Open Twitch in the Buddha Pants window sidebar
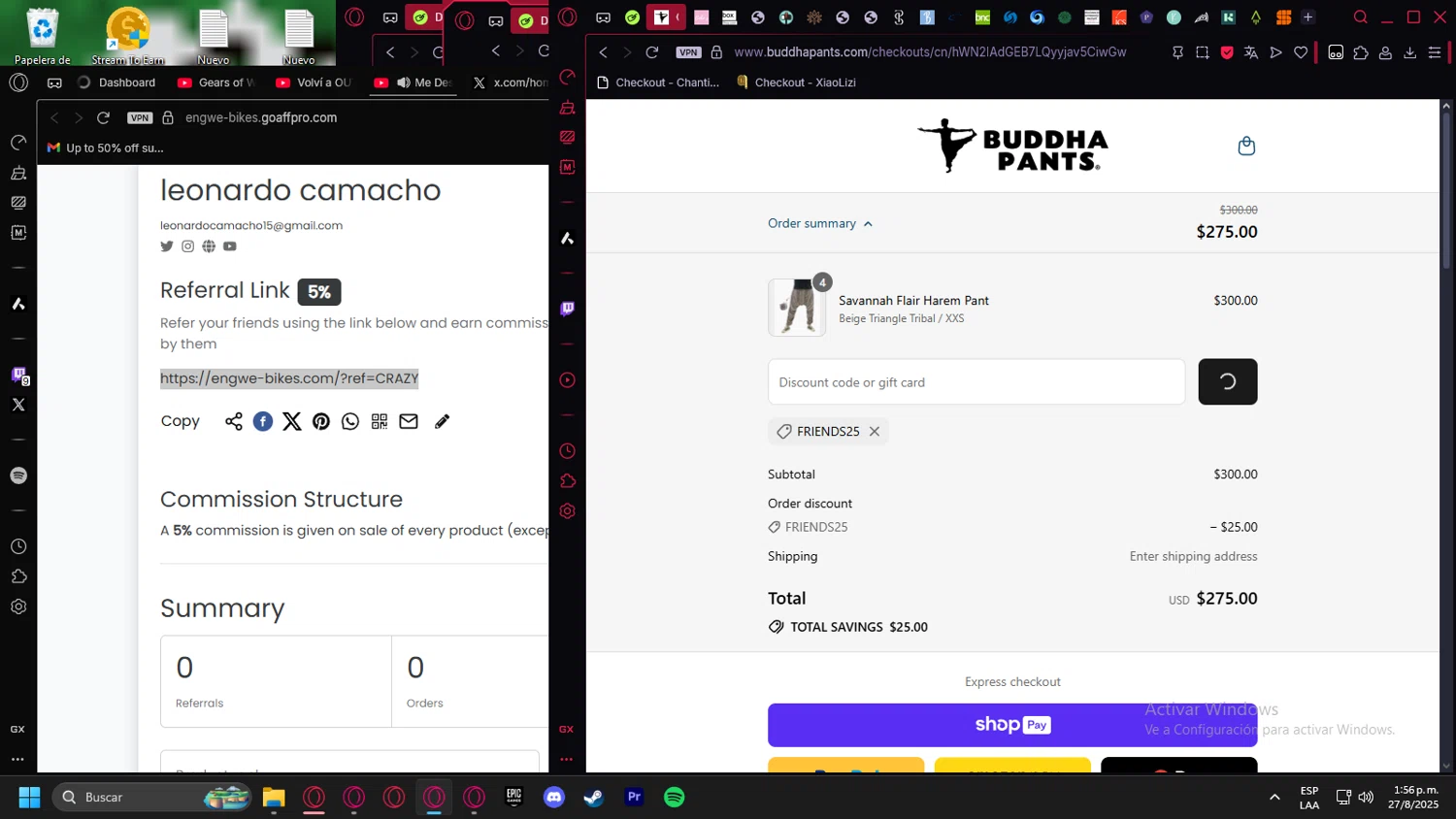Image resolution: width=1456 pixels, height=819 pixels. pyautogui.click(x=568, y=309)
